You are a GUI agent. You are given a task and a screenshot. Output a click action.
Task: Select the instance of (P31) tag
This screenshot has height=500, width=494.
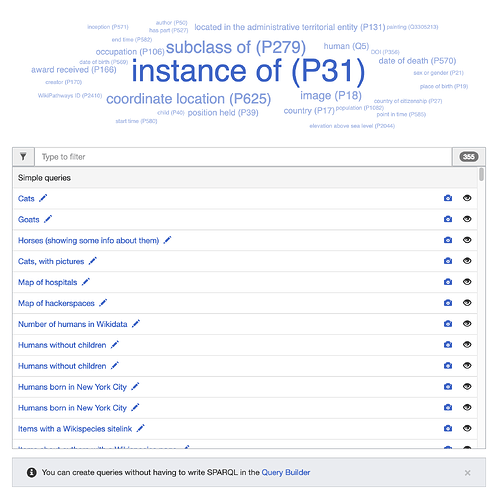click(248, 71)
